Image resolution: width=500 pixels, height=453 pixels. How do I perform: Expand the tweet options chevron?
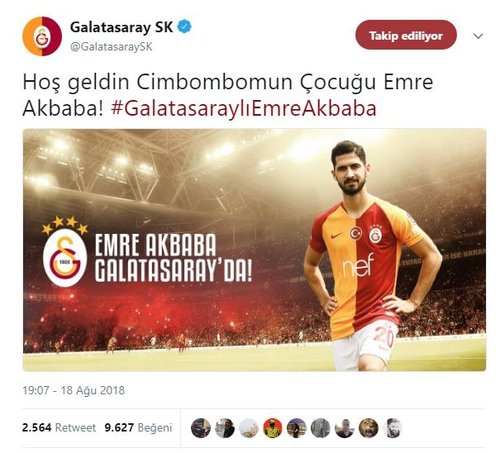pyautogui.click(x=478, y=36)
